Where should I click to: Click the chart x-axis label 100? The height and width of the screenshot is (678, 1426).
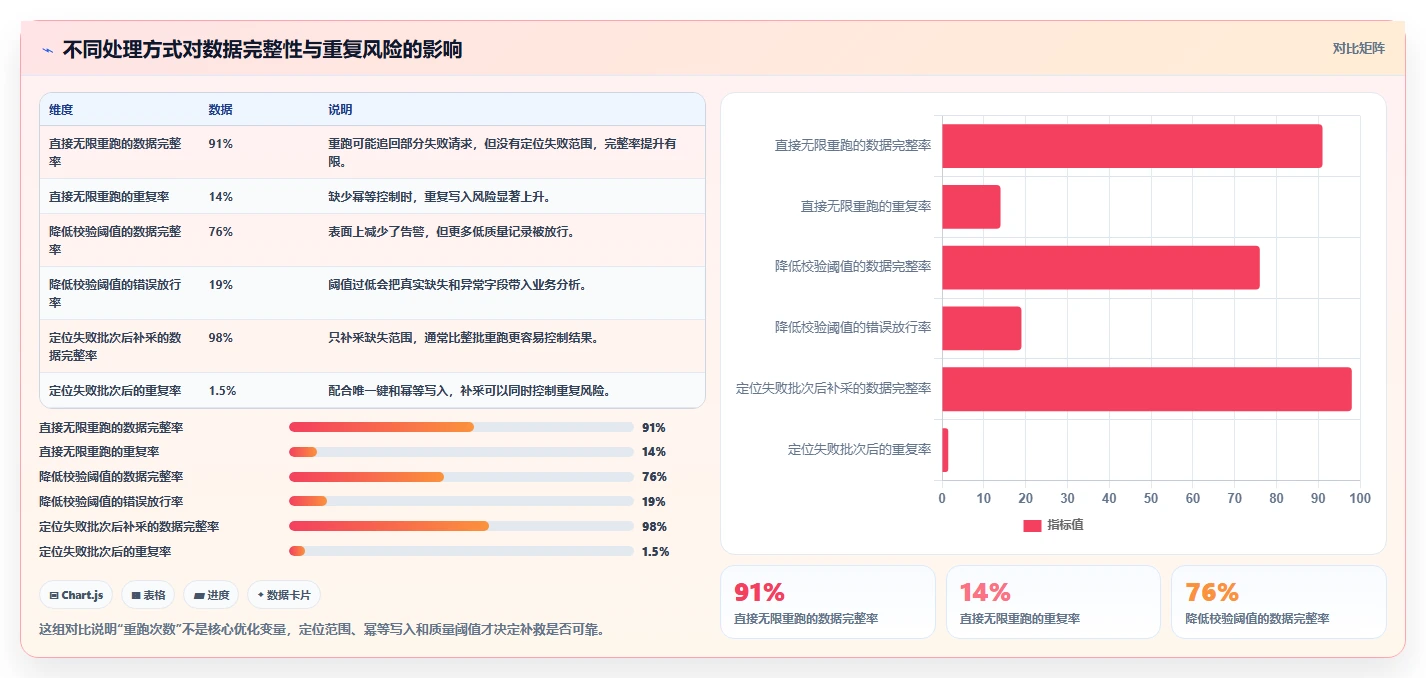pos(1360,498)
